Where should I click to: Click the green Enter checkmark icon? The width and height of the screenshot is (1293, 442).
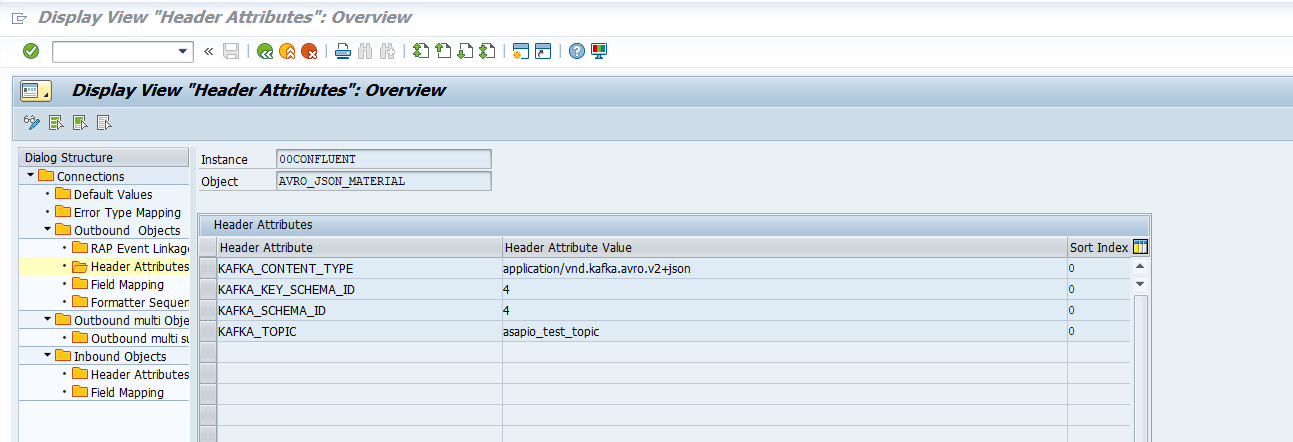[x=31, y=51]
